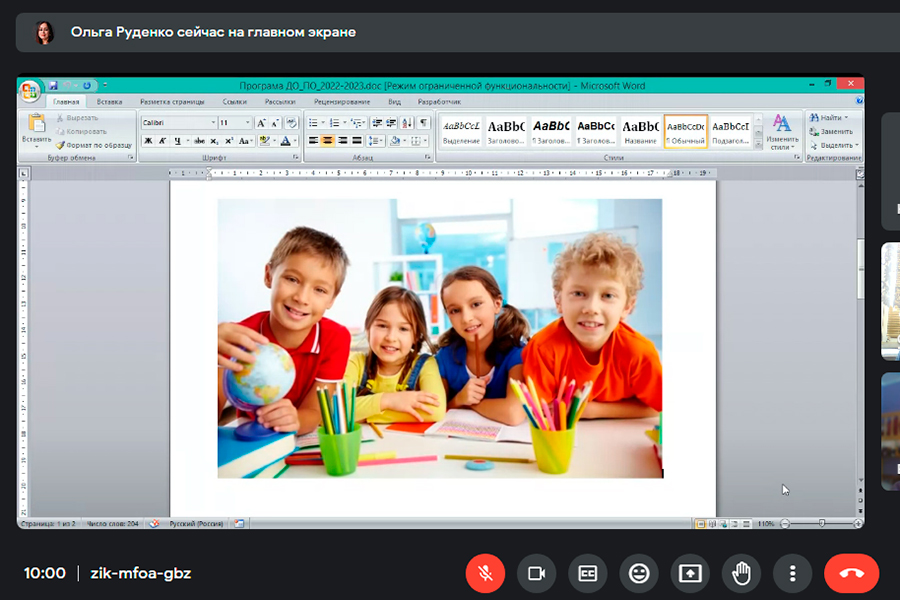Open the Абзац dialog launcher
The height and width of the screenshot is (600, 900).
point(428,157)
